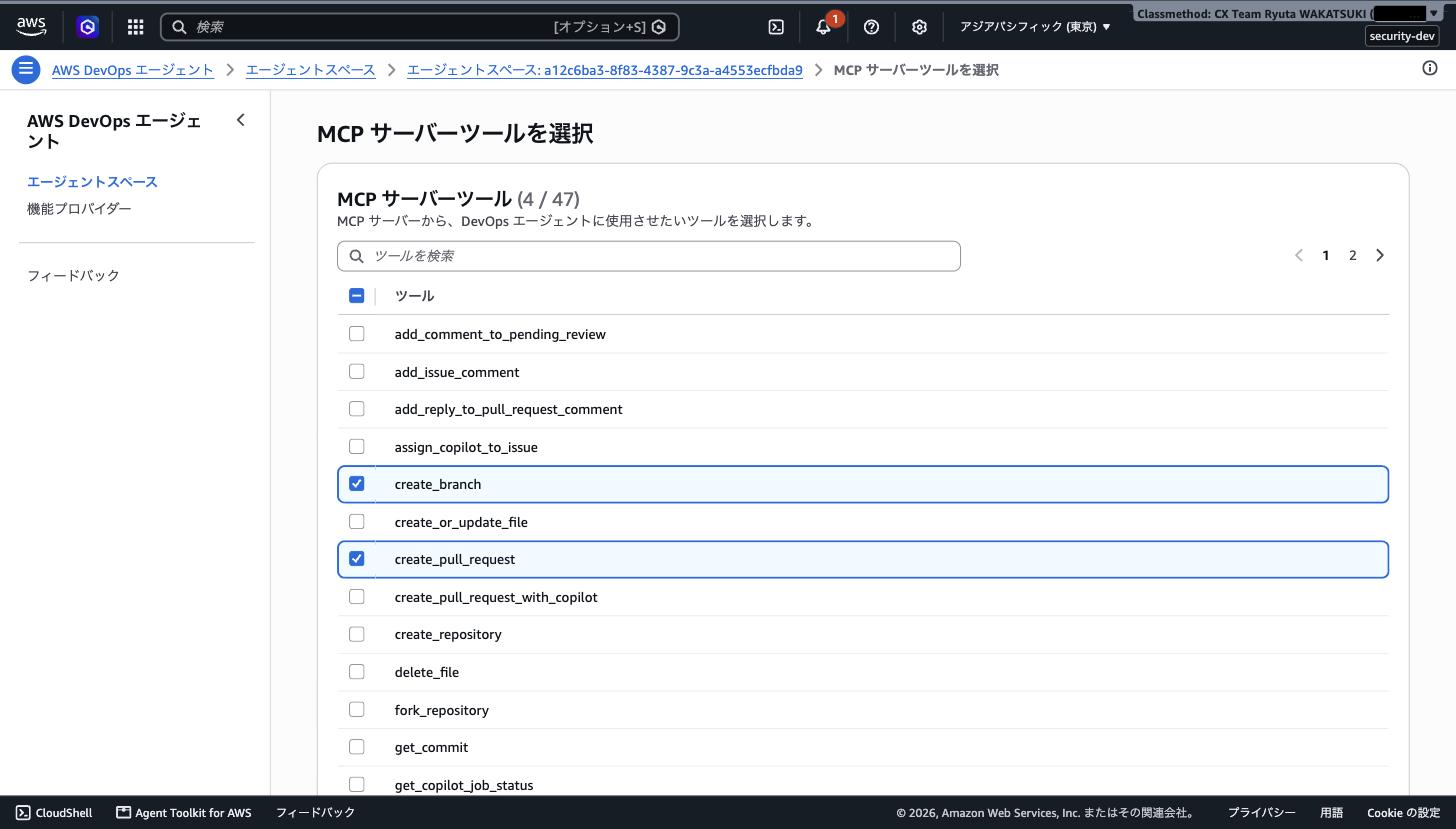
Task: Click the fork_repository tool name
Action: point(442,710)
